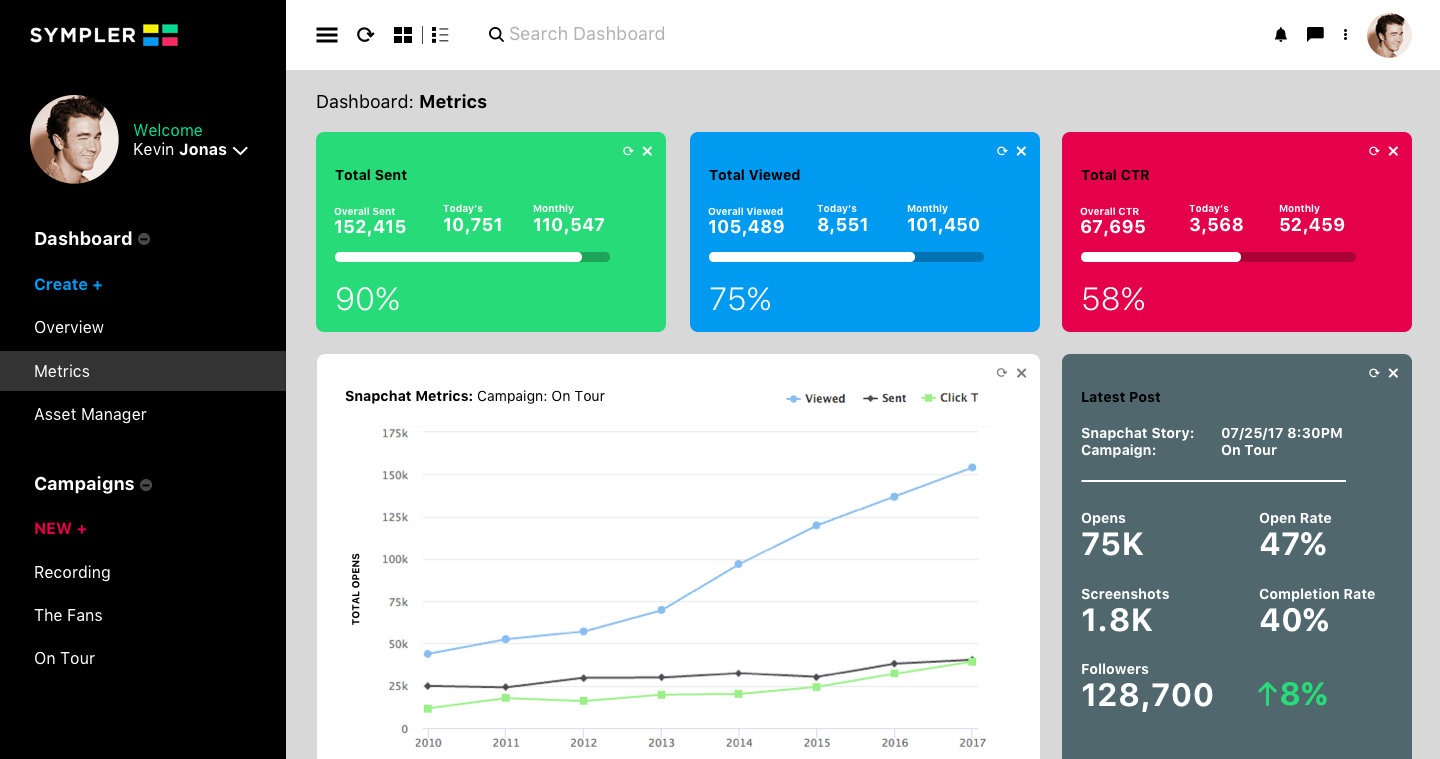The width and height of the screenshot is (1440, 759).
Task: Click the Followers count 128,700
Action: coord(1147,695)
